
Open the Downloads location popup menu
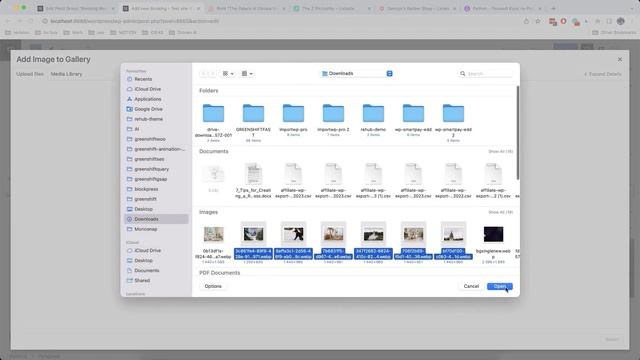point(357,73)
